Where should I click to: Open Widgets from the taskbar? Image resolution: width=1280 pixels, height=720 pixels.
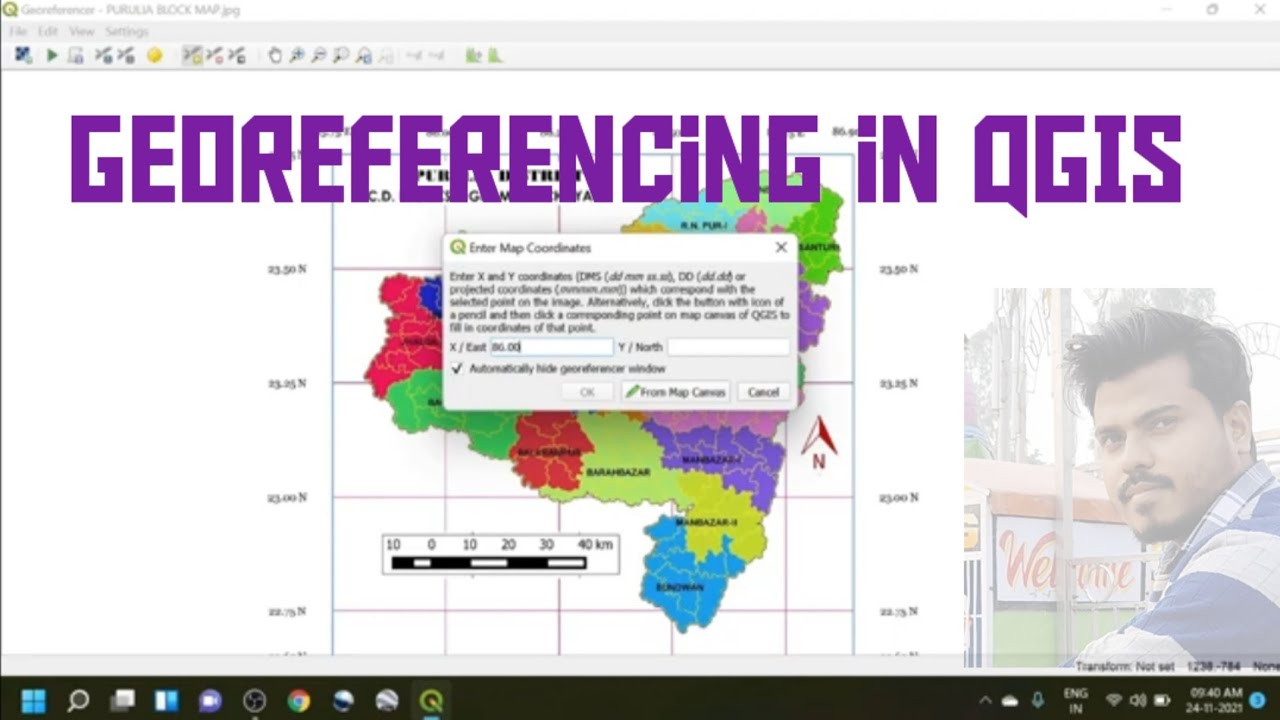tap(166, 700)
